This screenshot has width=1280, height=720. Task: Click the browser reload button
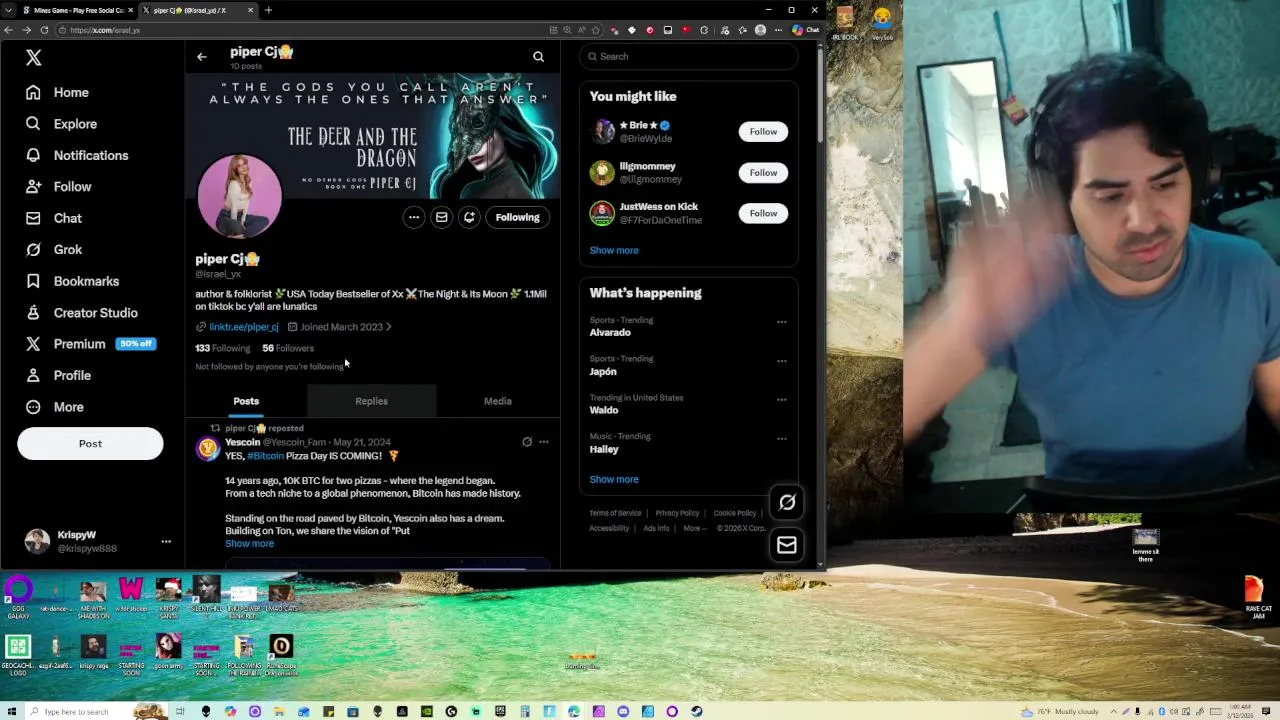(44, 30)
